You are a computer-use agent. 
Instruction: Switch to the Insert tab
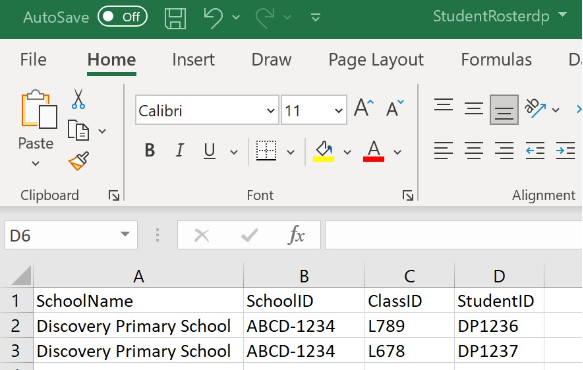click(x=193, y=59)
